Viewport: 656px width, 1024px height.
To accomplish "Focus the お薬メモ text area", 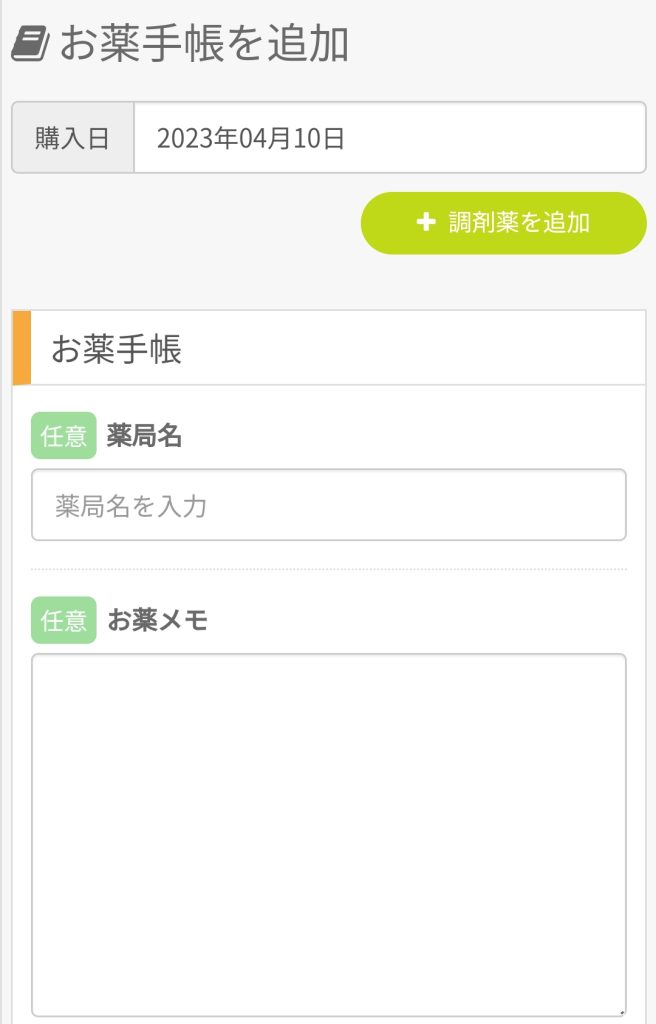I will click(328, 835).
